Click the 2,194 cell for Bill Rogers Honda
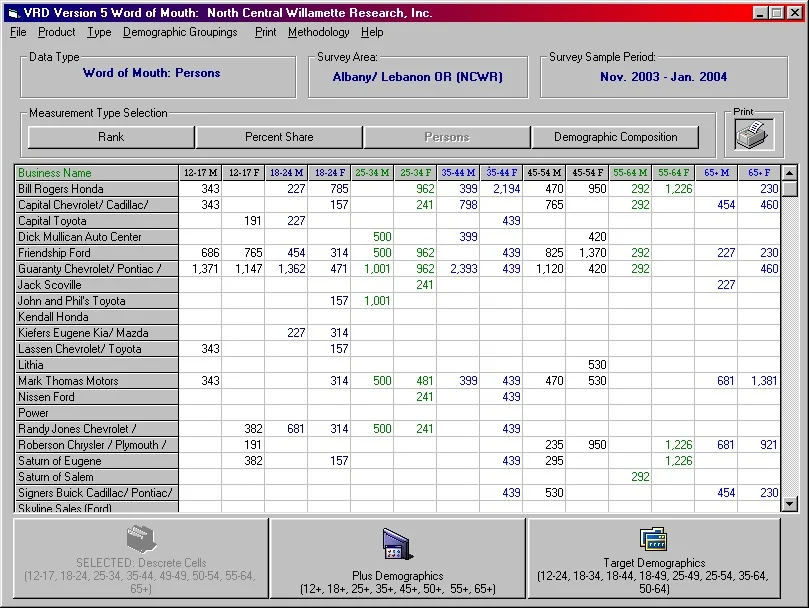 click(501, 189)
